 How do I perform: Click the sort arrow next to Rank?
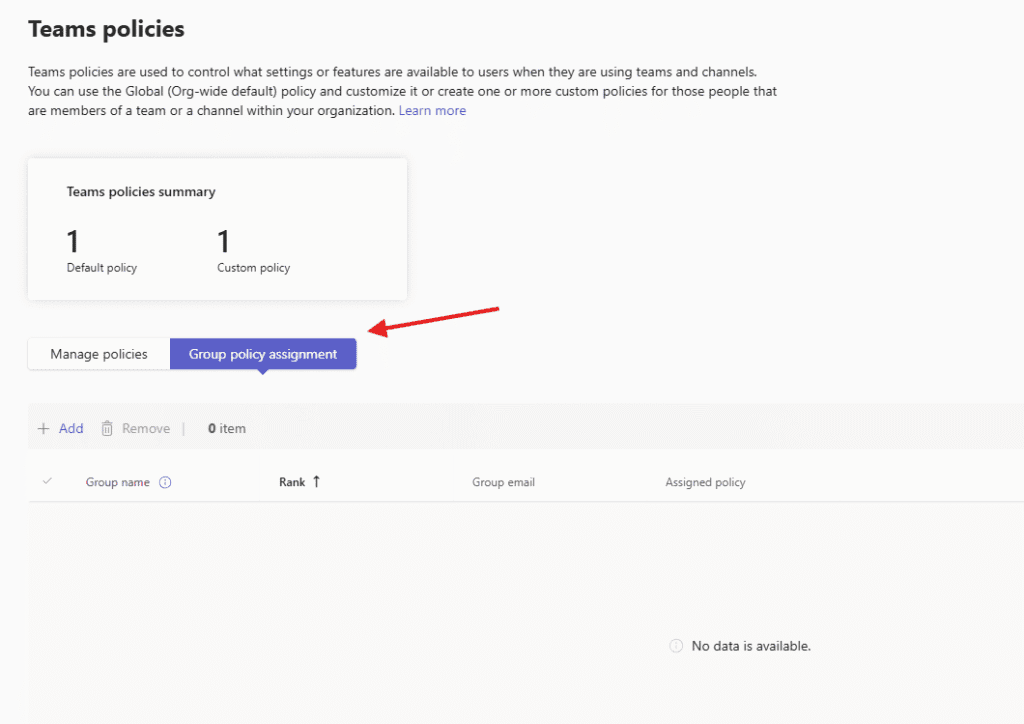pyautogui.click(x=317, y=482)
